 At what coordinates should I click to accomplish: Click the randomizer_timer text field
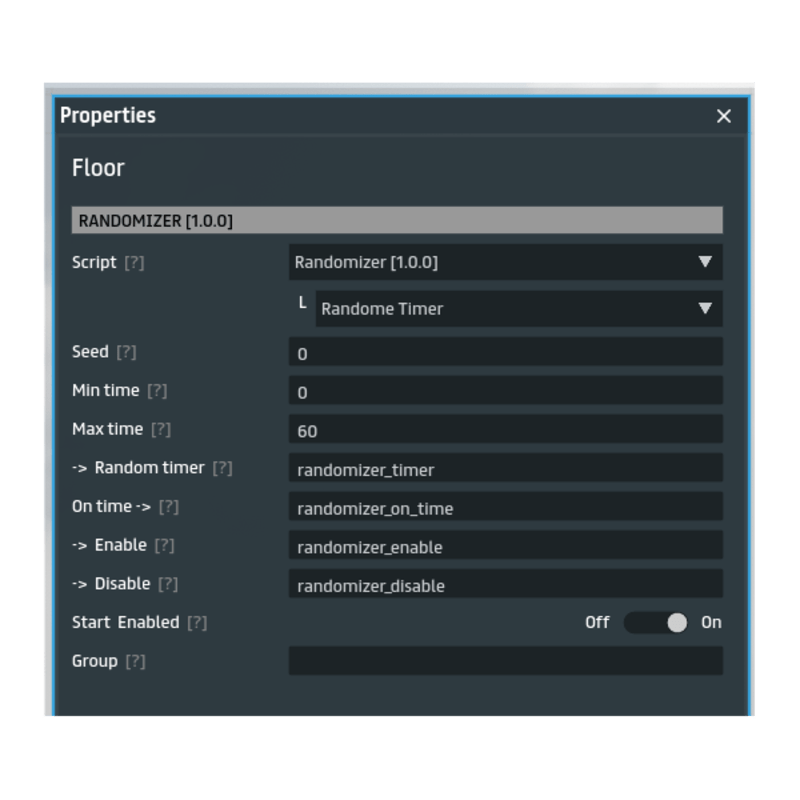[x=505, y=468]
